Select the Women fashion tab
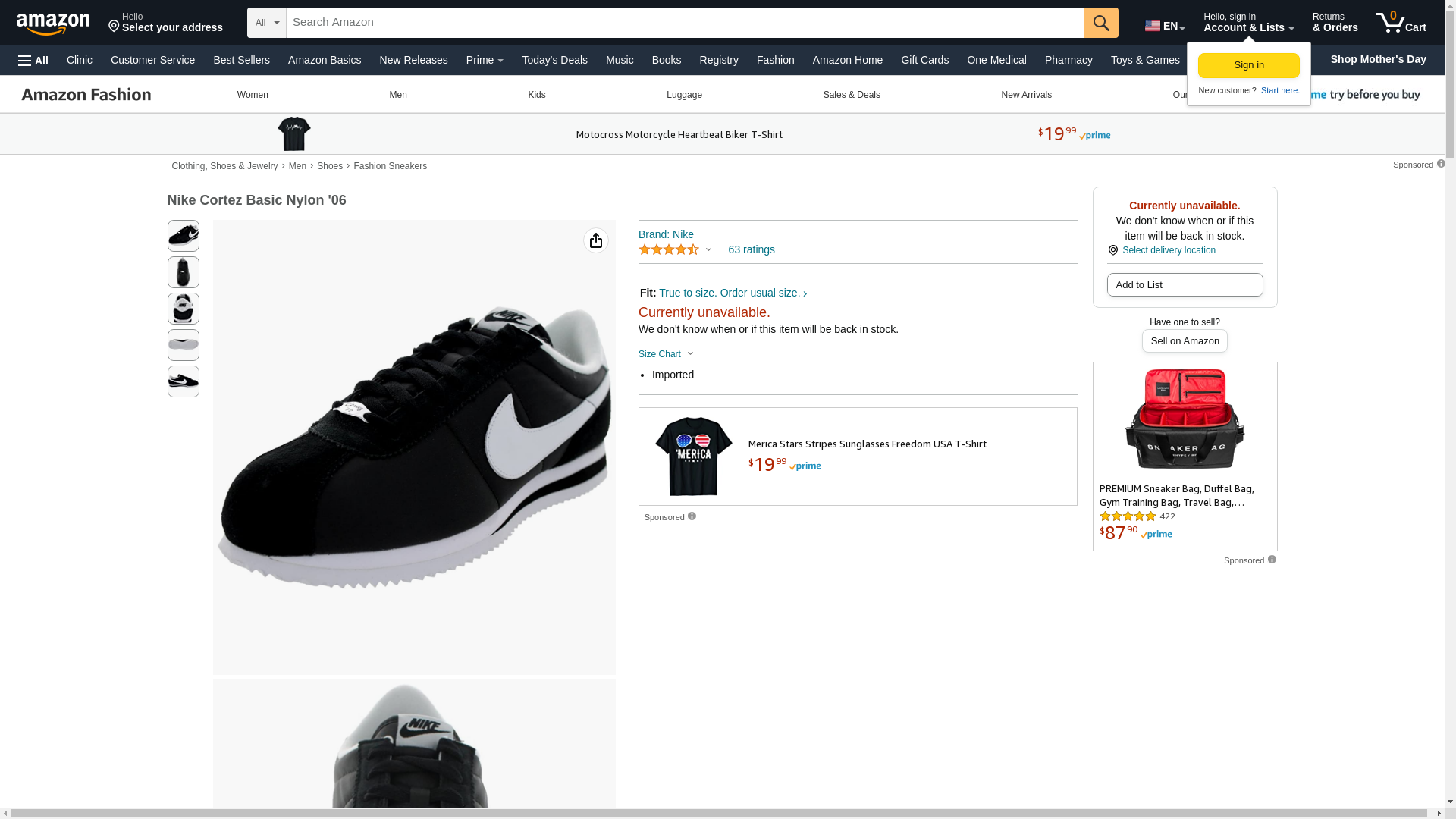 253,95
